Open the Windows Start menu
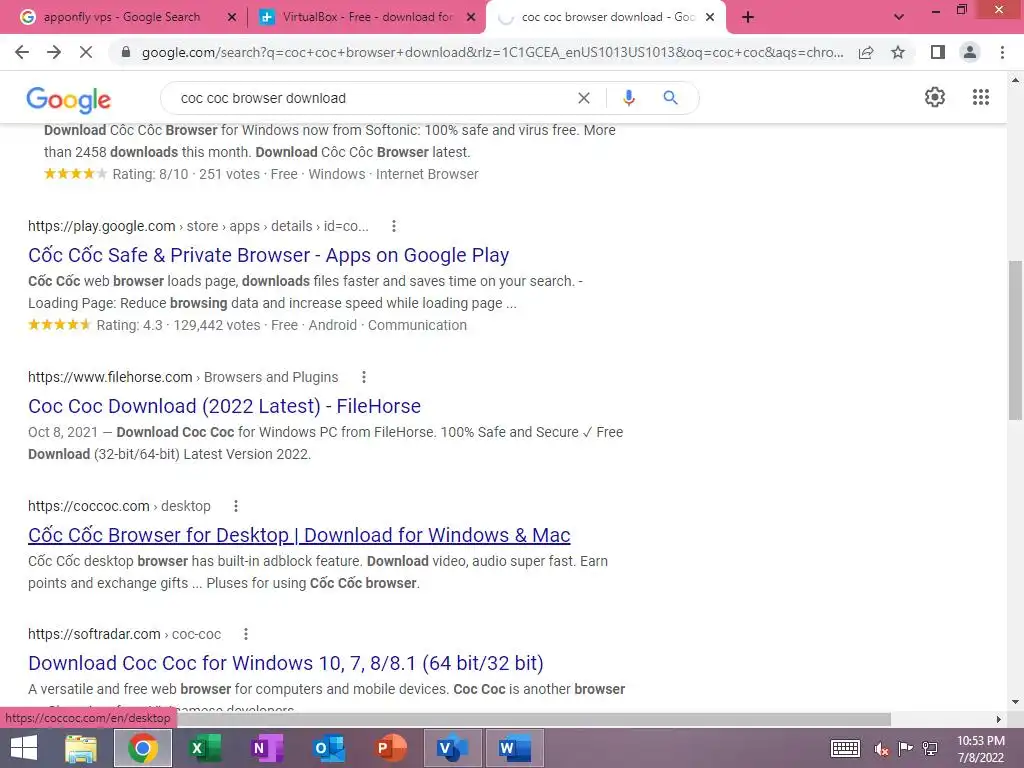The height and width of the screenshot is (768, 1024). coord(24,748)
